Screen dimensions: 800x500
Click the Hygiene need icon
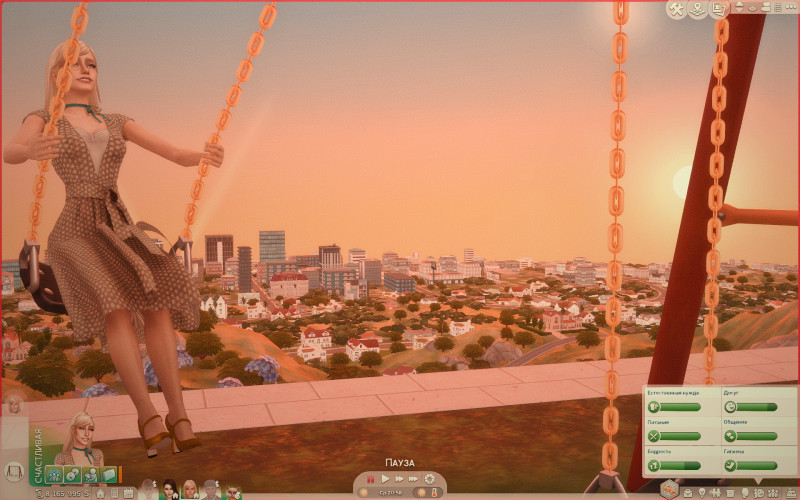click(730, 465)
